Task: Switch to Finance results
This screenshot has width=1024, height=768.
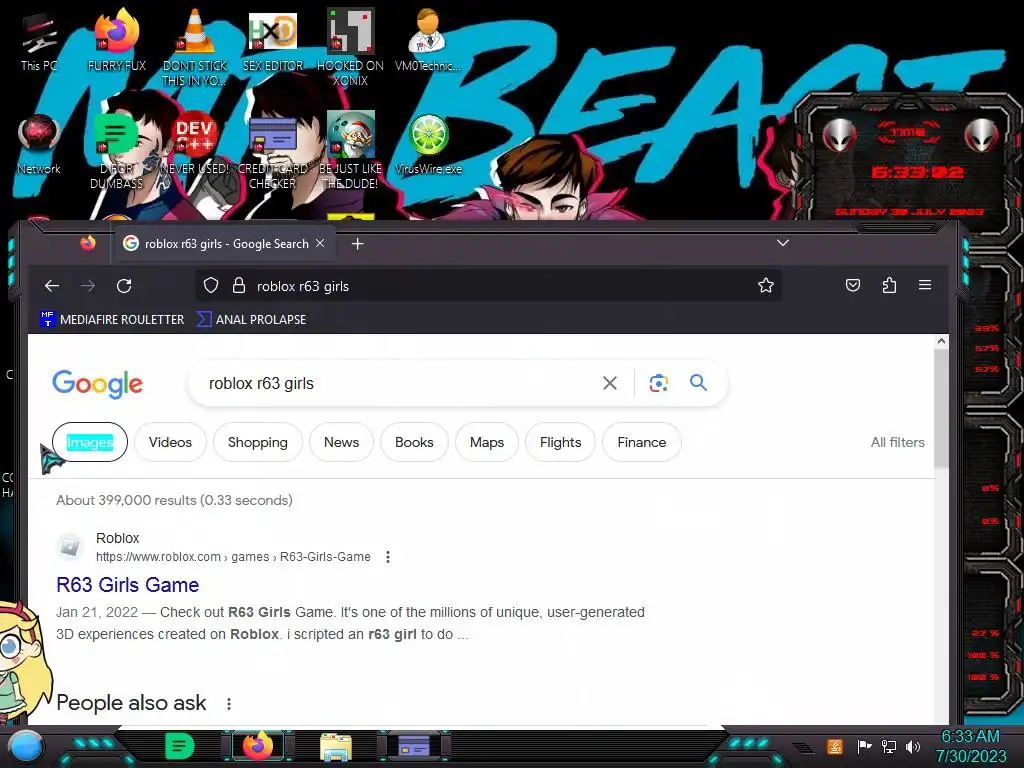Action: click(642, 442)
